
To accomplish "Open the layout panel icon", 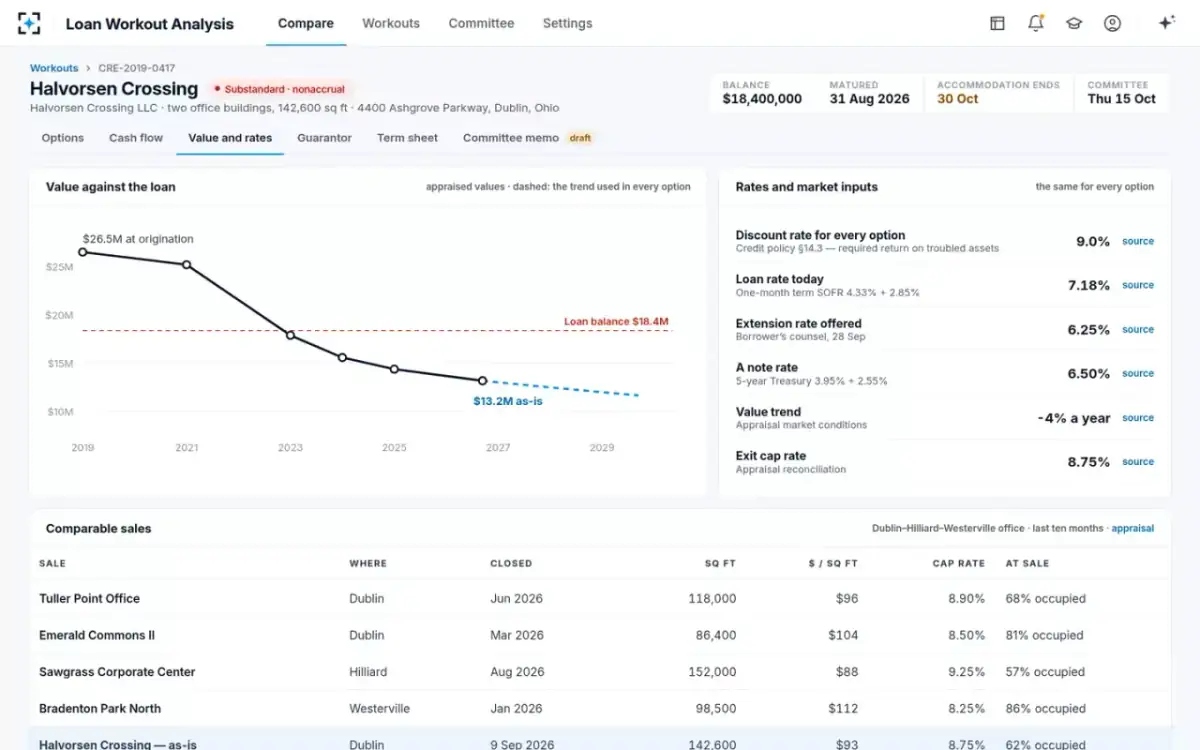I will point(997,23).
